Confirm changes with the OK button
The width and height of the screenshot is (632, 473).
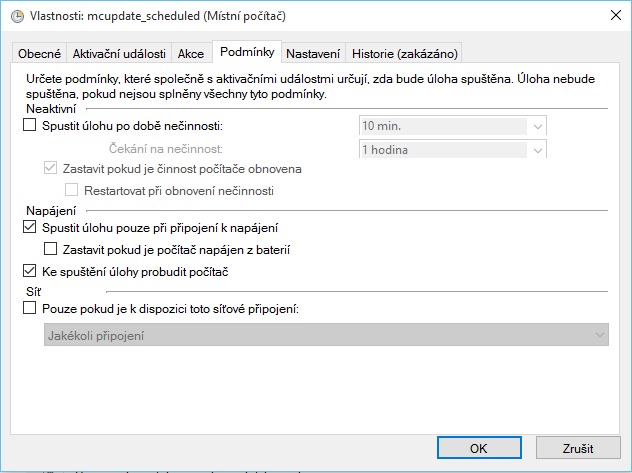click(x=479, y=448)
